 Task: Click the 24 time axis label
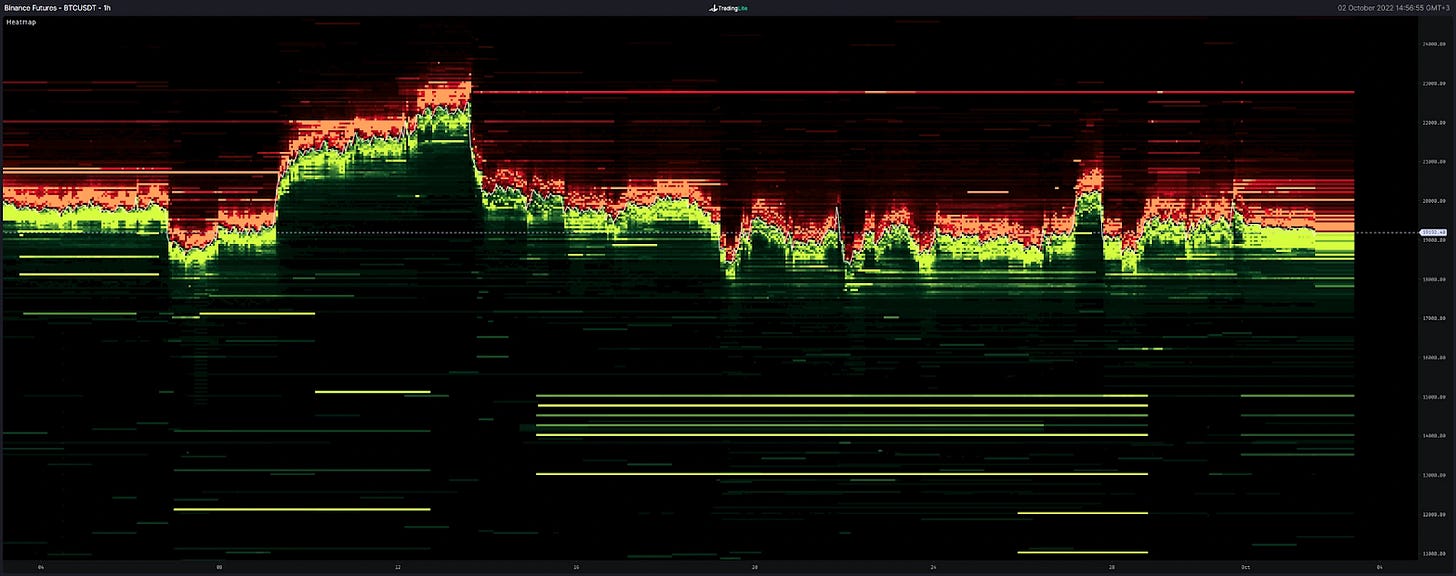tap(933, 567)
